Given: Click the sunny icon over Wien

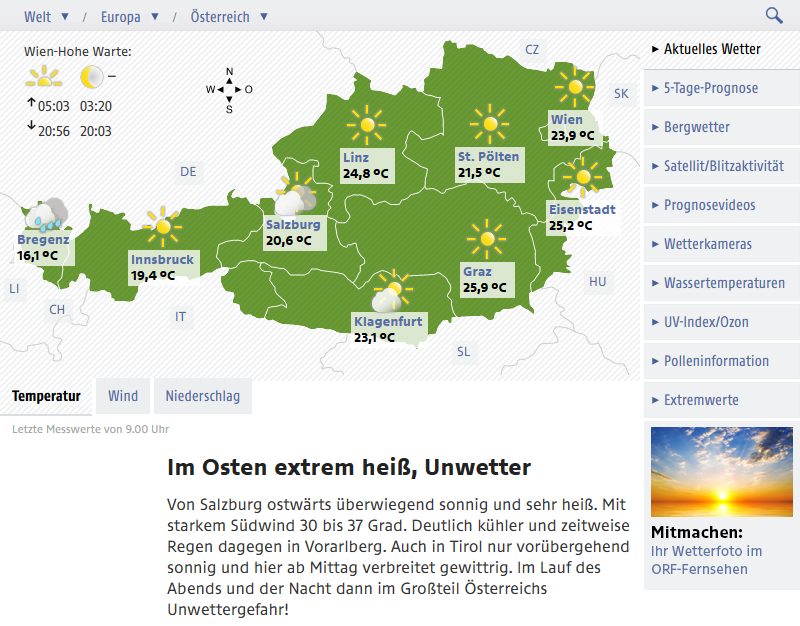Looking at the screenshot, I should 575,88.
